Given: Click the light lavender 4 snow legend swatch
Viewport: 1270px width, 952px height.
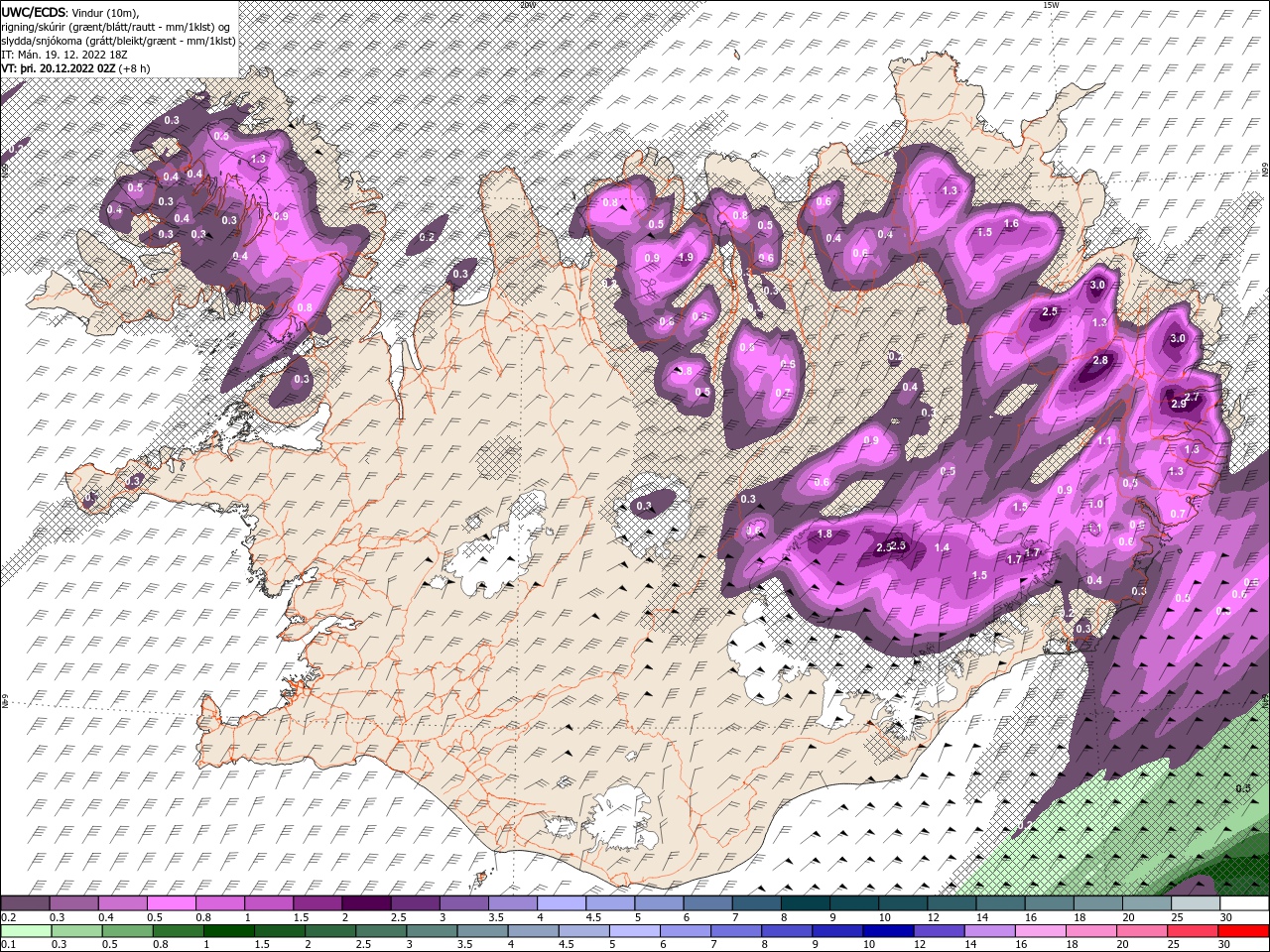Looking at the screenshot, I should 561,903.
